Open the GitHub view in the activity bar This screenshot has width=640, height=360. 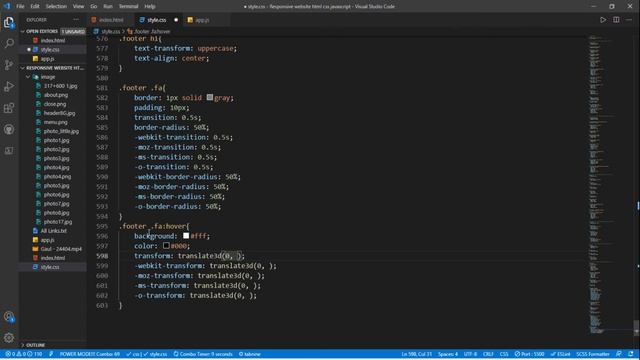pos(9,129)
